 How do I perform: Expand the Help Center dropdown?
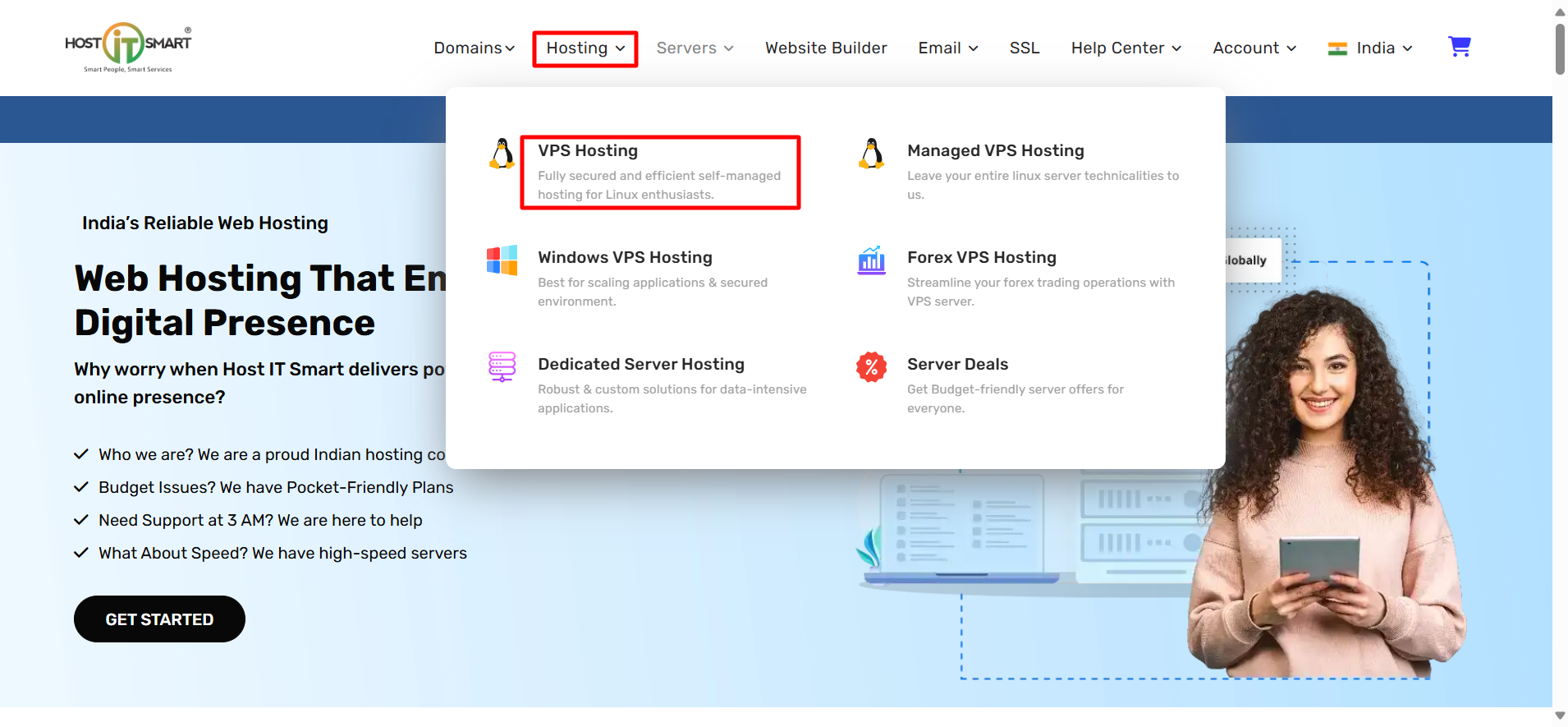click(x=1126, y=48)
